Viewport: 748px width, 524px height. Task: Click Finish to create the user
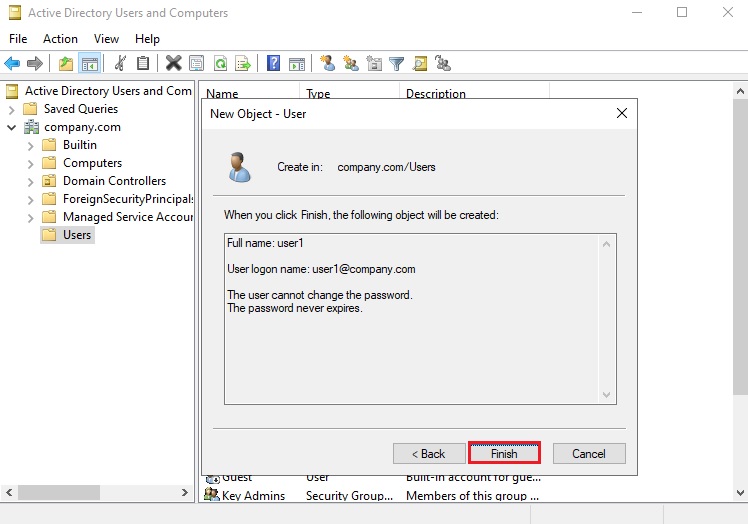(x=504, y=453)
